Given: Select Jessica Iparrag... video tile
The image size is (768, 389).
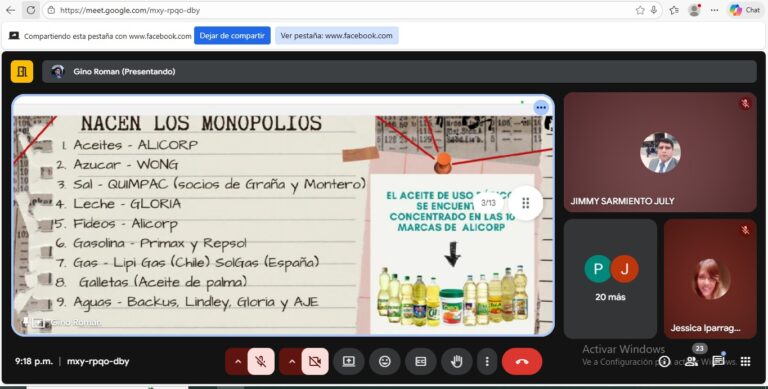Looking at the screenshot, I should point(710,279).
